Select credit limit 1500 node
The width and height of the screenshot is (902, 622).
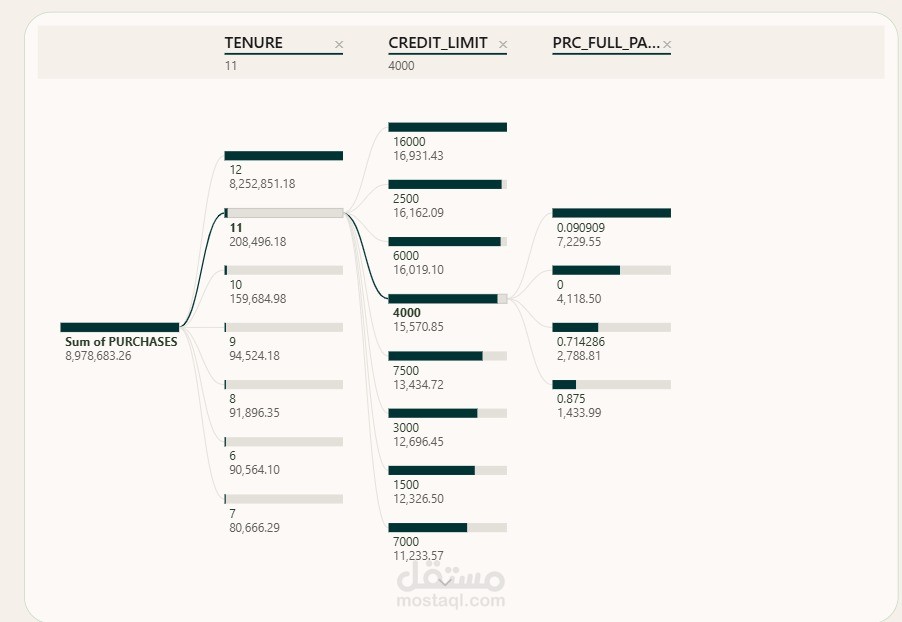pyautogui.click(x=448, y=471)
